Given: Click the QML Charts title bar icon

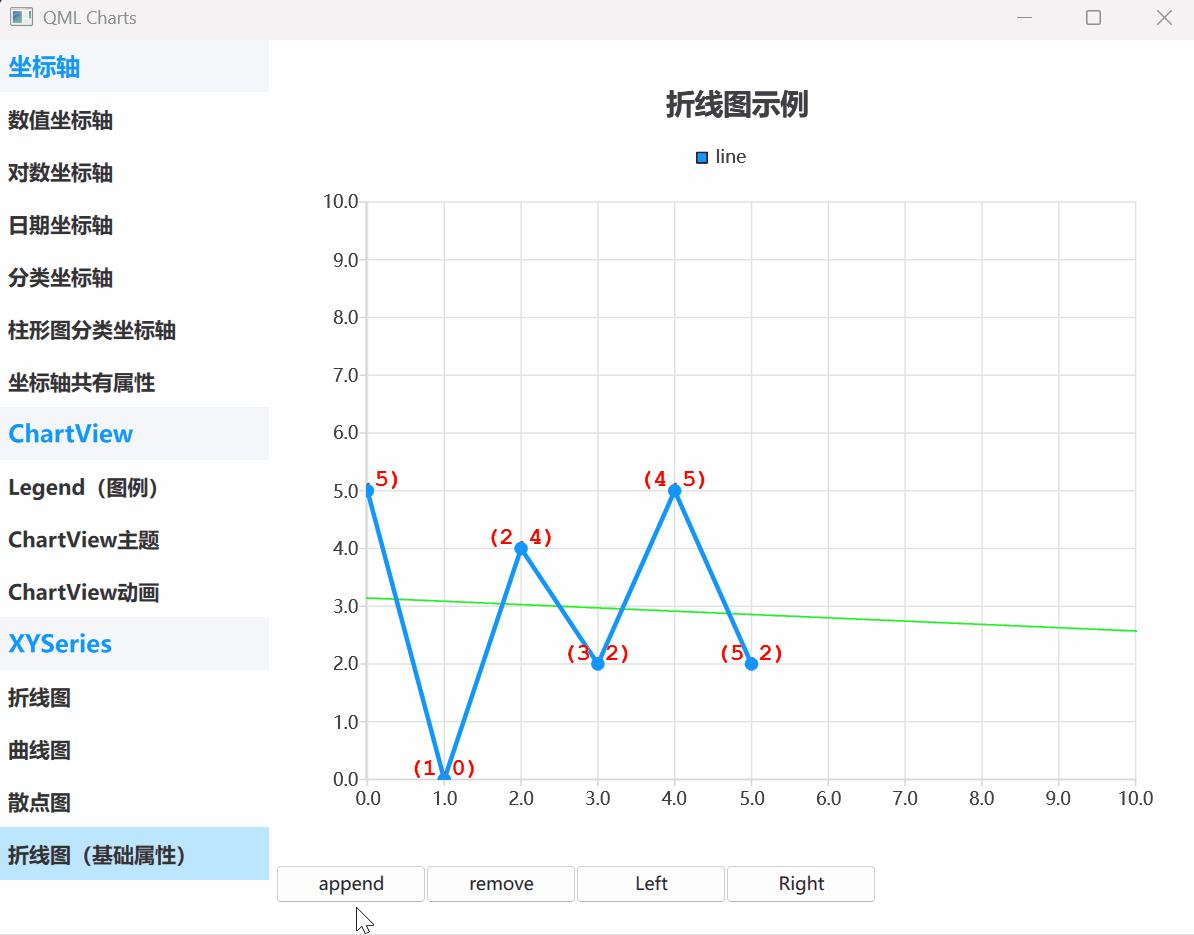Looking at the screenshot, I should tap(22, 17).
